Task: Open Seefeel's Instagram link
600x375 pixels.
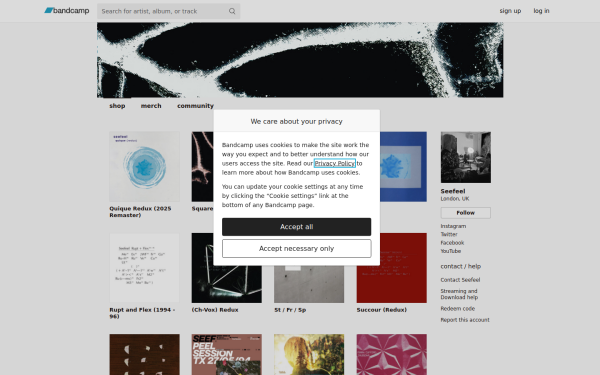Action: [453, 226]
